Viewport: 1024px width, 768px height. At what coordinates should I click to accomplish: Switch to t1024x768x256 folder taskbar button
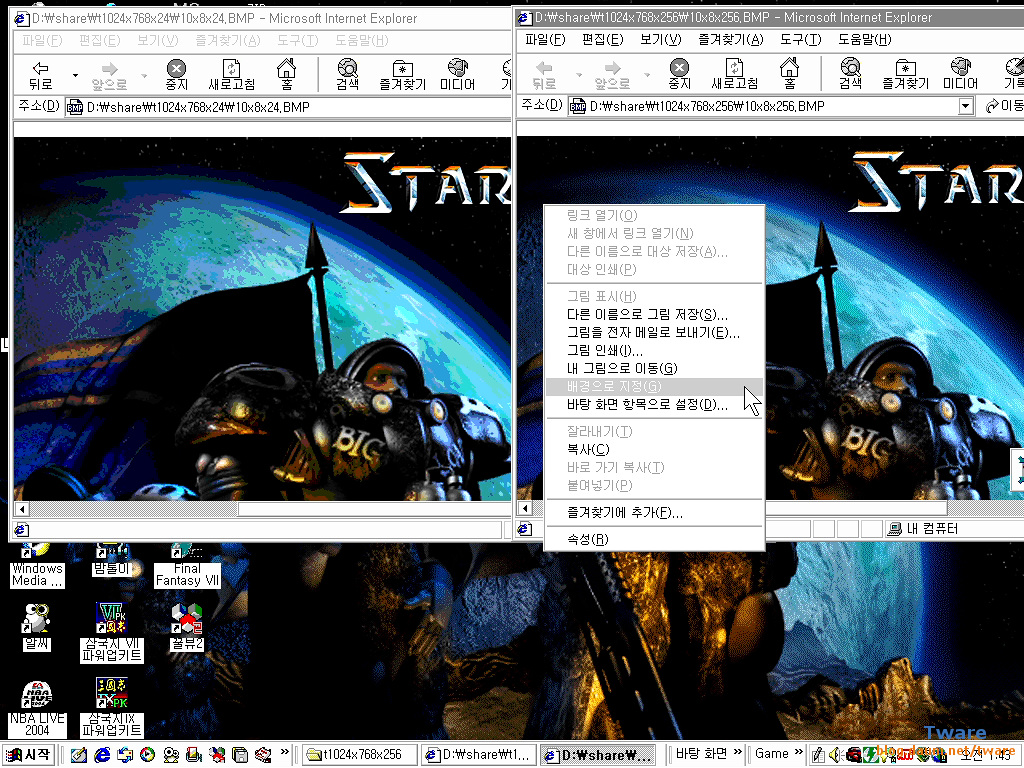click(x=360, y=755)
